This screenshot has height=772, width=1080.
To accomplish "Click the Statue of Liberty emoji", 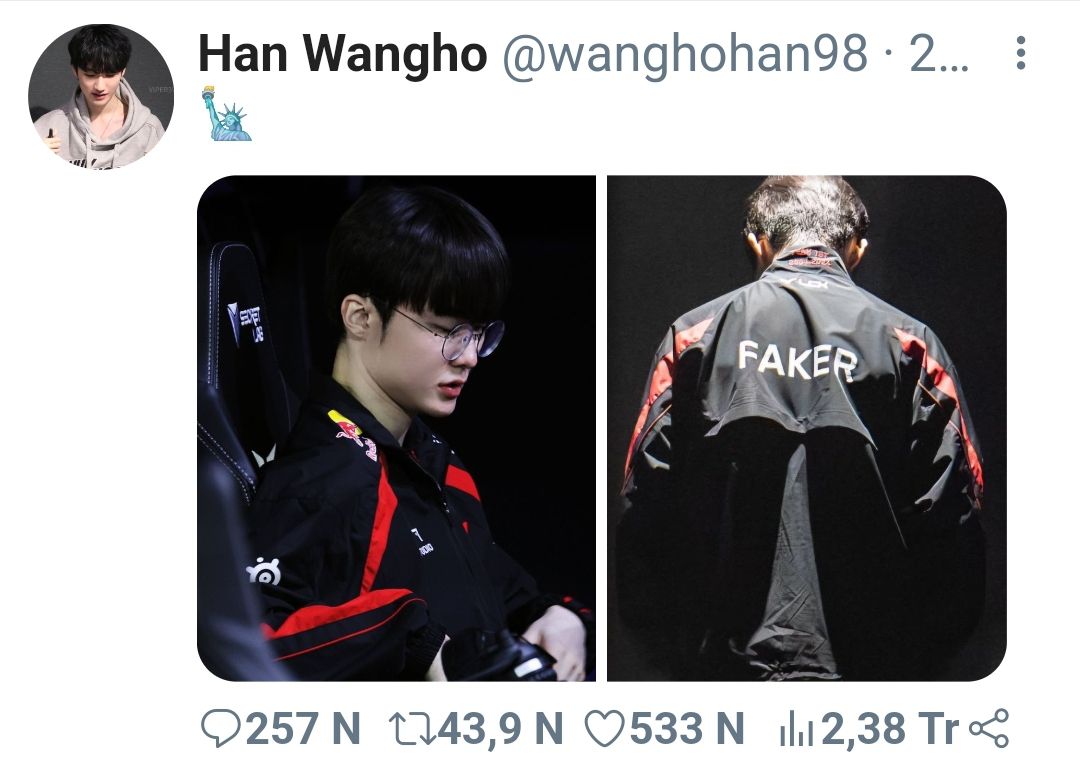I will coord(226,114).
